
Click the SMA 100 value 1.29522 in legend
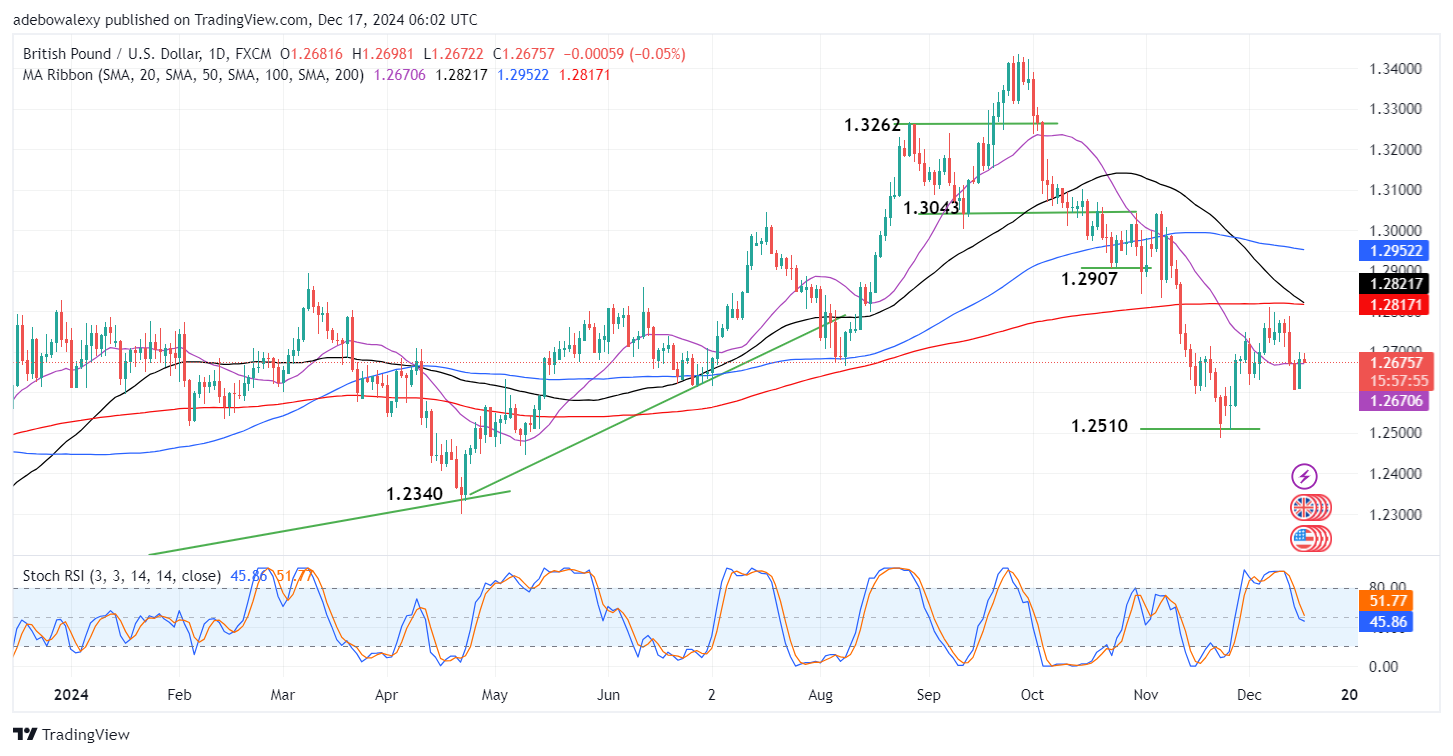point(521,75)
